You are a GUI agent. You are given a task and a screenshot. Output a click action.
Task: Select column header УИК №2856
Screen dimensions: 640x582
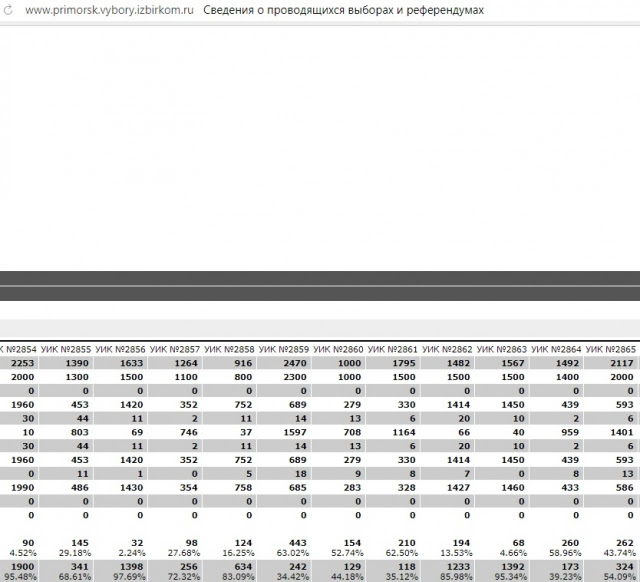(x=120, y=349)
